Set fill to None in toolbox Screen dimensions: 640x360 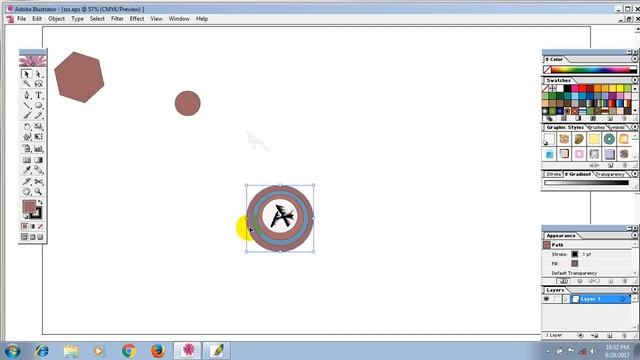click(x=40, y=227)
